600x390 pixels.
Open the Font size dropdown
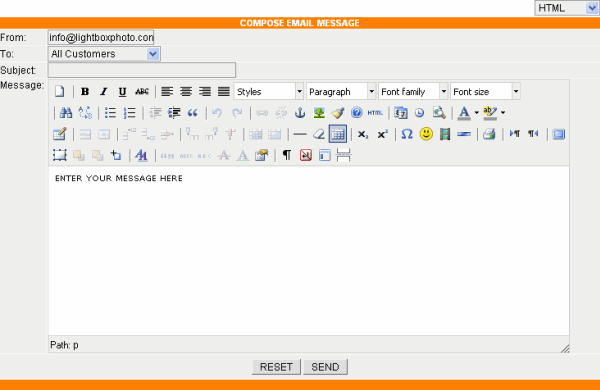tap(485, 91)
